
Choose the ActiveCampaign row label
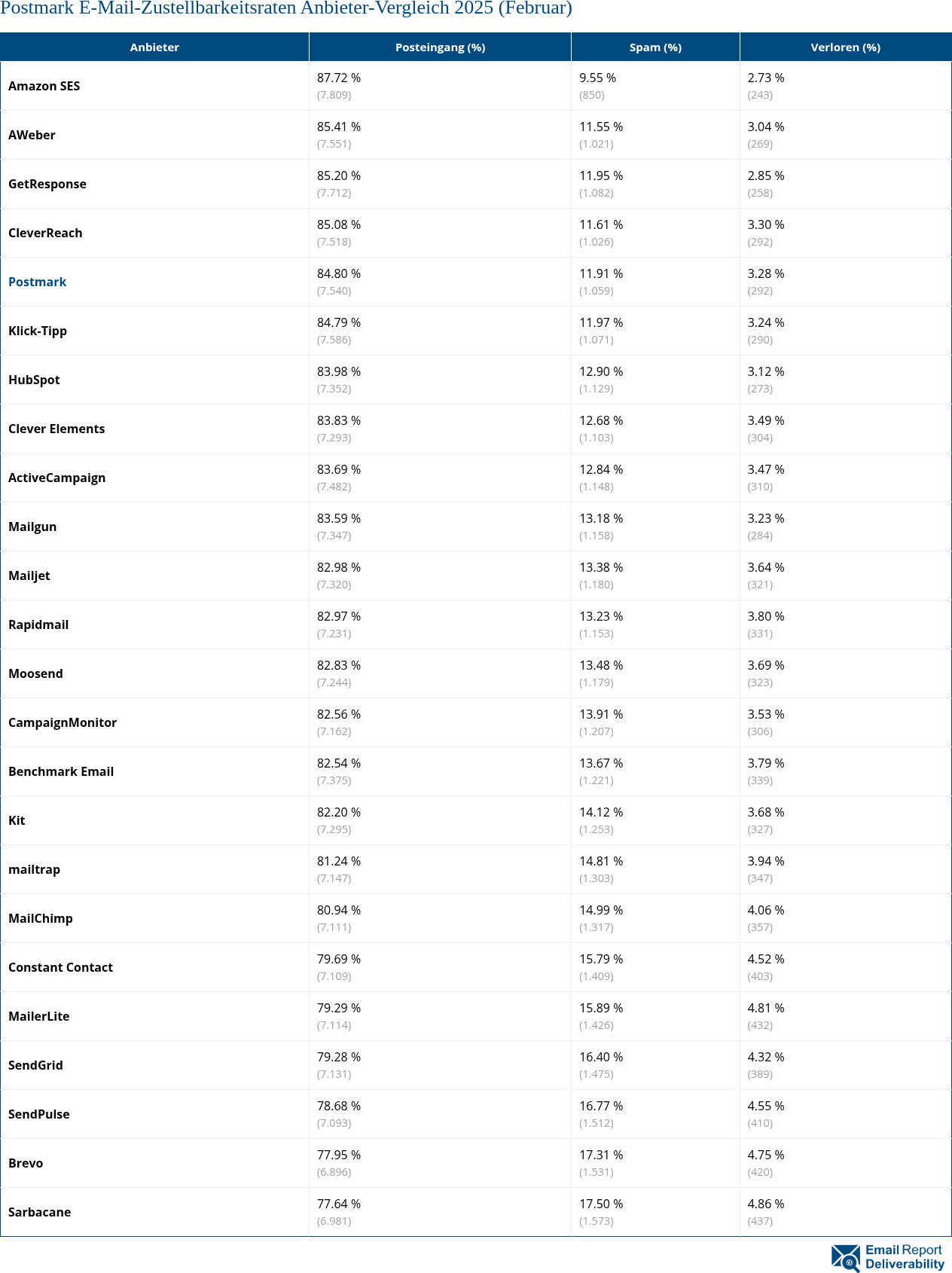tap(56, 478)
